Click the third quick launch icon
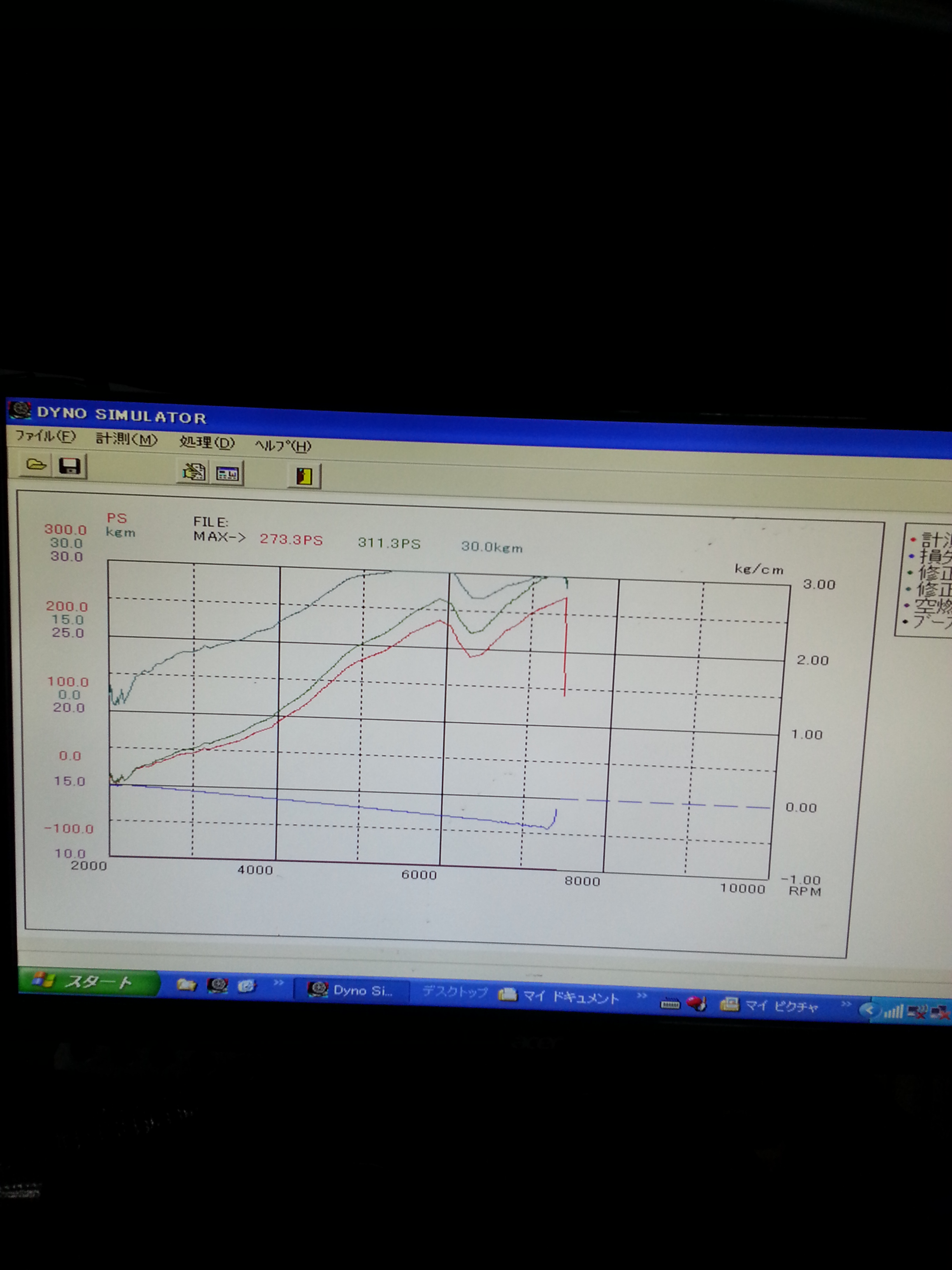The width and height of the screenshot is (952, 1270). coord(247,986)
